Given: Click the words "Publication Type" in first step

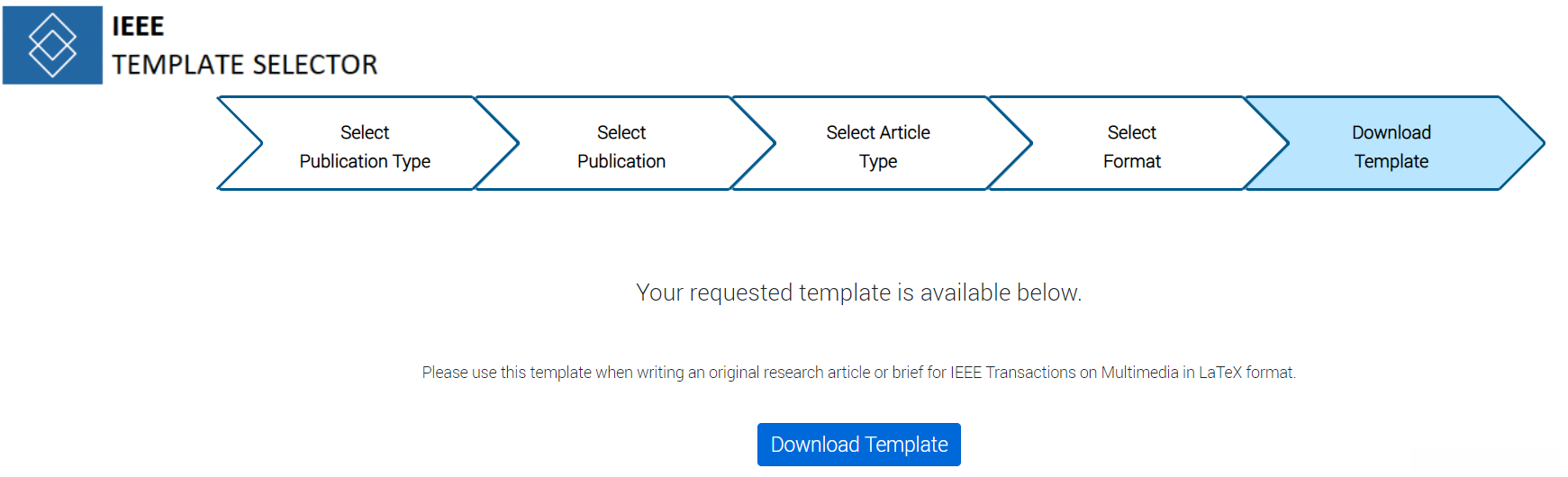Looking at the screenshot, I should click(365, 161).
